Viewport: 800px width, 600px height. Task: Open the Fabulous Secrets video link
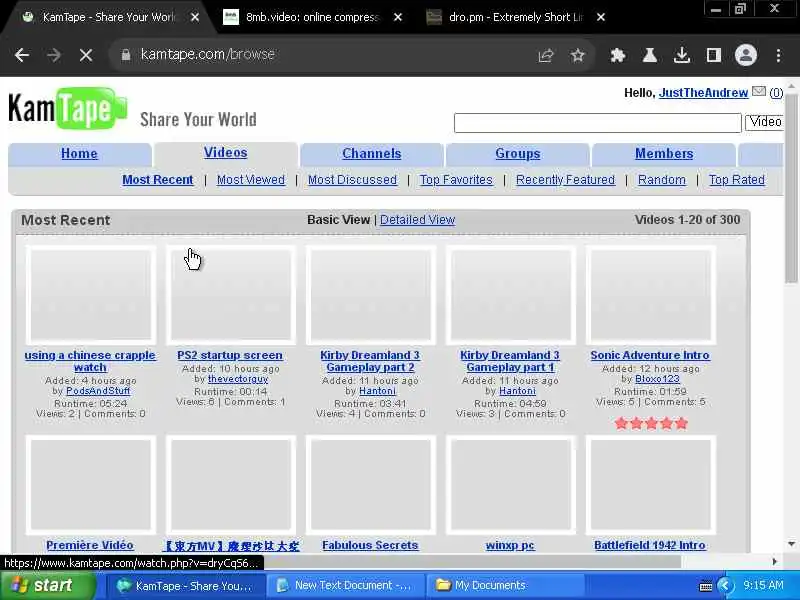click(370, 545)
